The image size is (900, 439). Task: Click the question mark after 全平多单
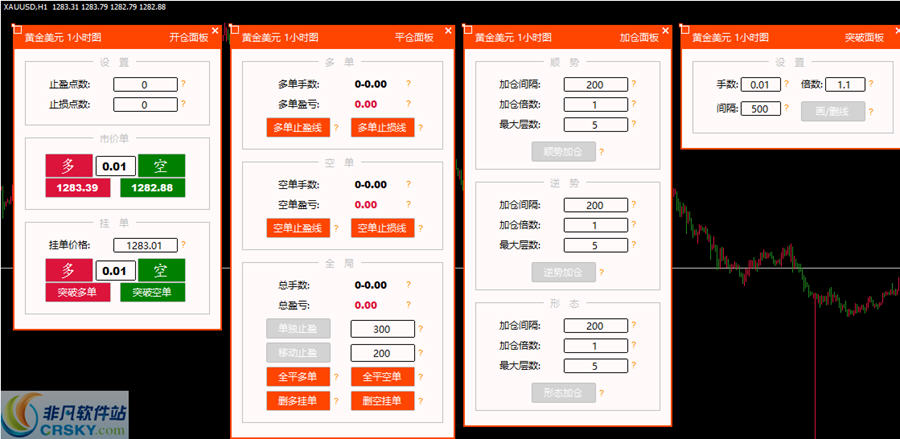click(336, 377)
